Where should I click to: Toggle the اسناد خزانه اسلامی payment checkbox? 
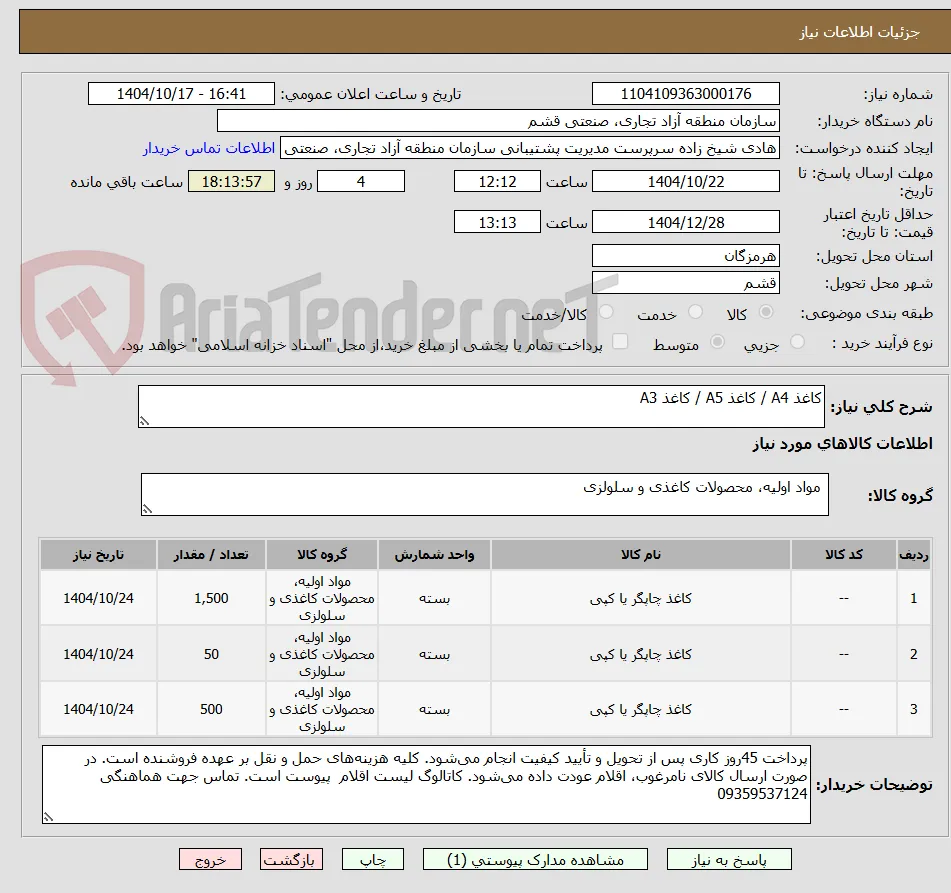click(620, 342)
